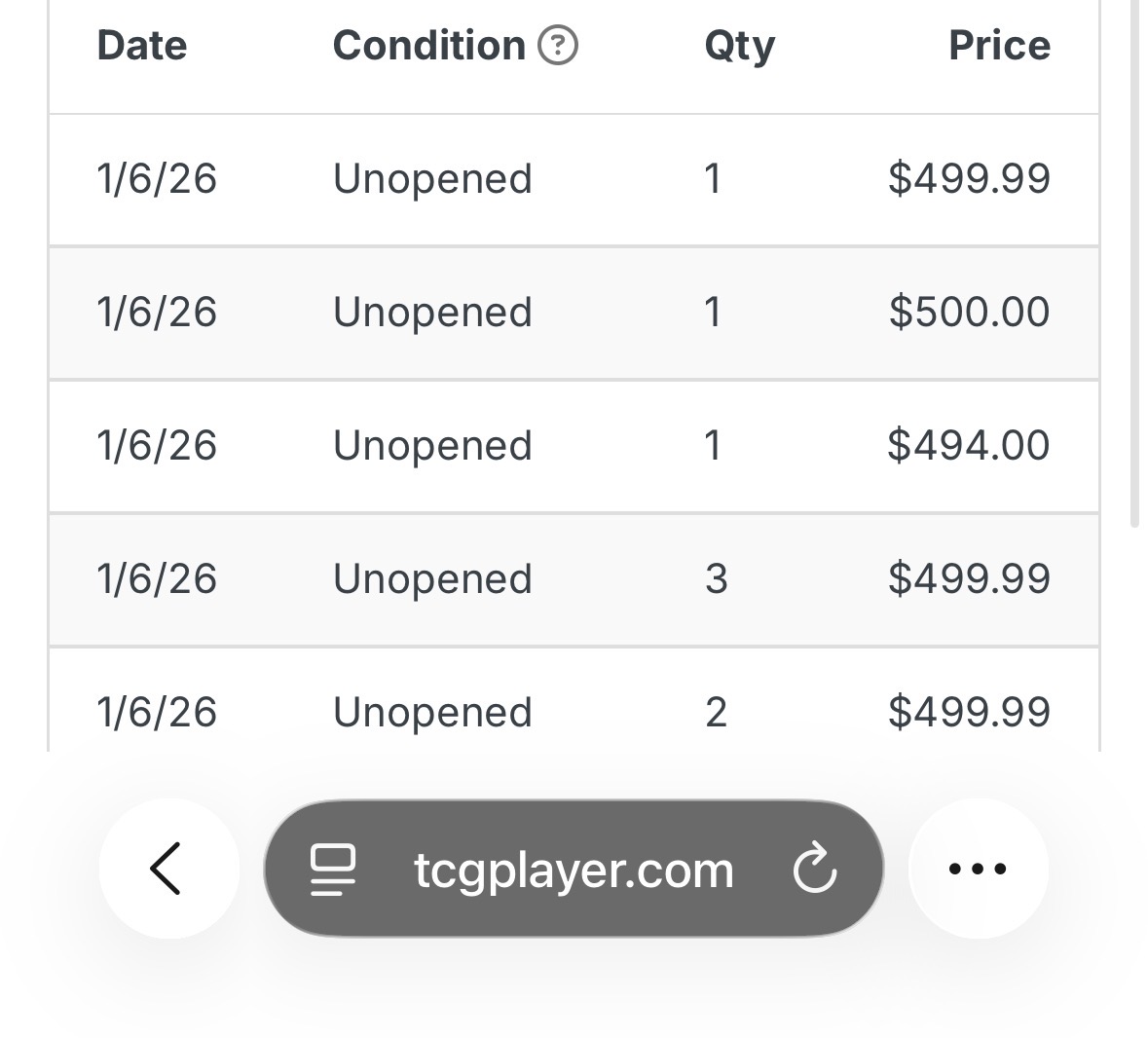This screenshot has height=1038, width=1148.
Task: Reload the page using the refresh icon
Action: (x=814, y=869)
